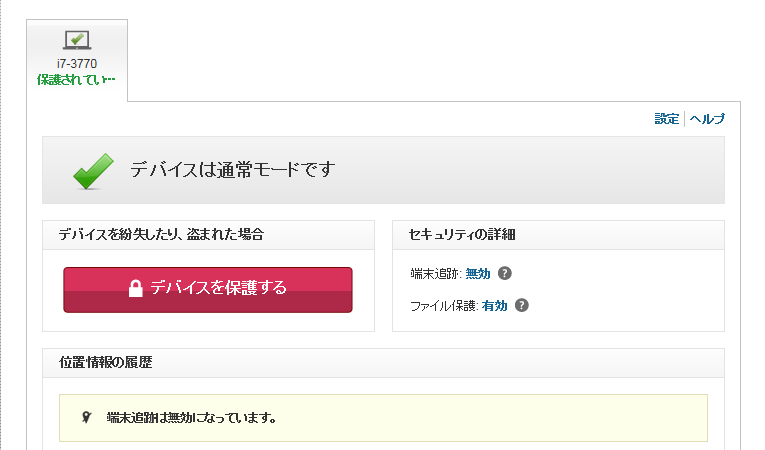The width and height of the screenshot is (765, 450).
Task: Click the question mark icon beside ファイル保護
Action: tap(521, 306)
